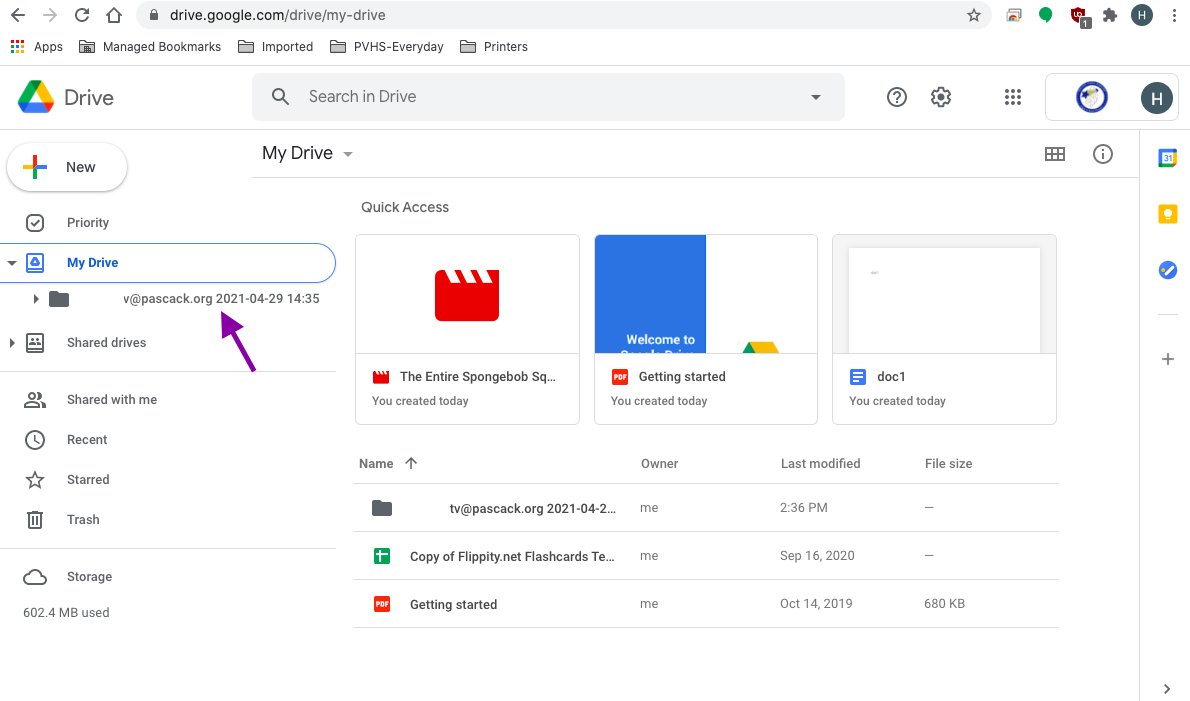Image resolution: width=1190 pixels, height=701 pixels.
Task: Select Copy of Flippity.net Flashcards row
Action: tap(706, 556)
